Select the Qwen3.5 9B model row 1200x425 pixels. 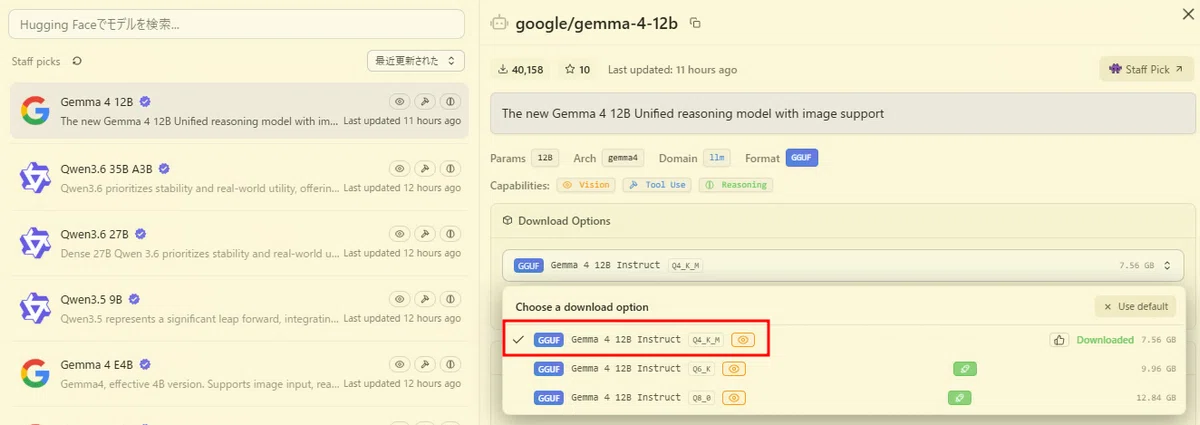pos(237,308)
